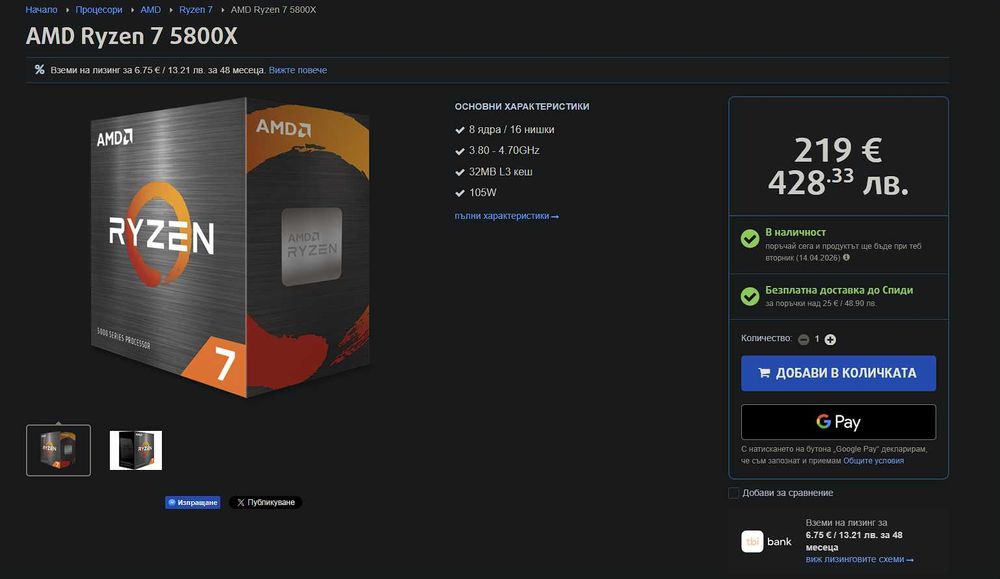Select second product thumbnail with white background
Image resolution: width=1000 pixels, height=579 pixels.
[x=136, y=450]
